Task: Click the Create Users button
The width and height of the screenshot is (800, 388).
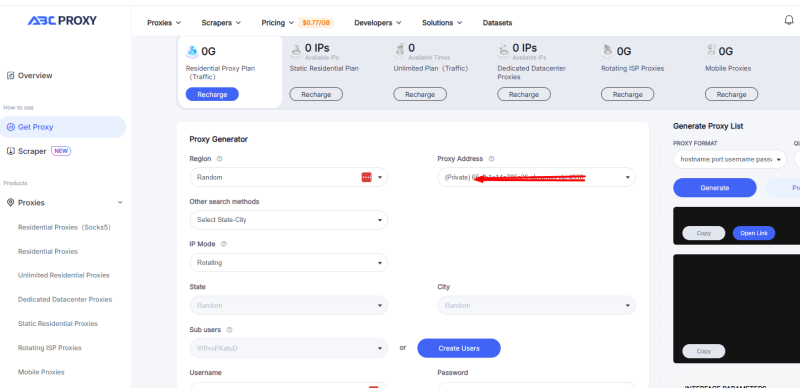Action: 459,348
